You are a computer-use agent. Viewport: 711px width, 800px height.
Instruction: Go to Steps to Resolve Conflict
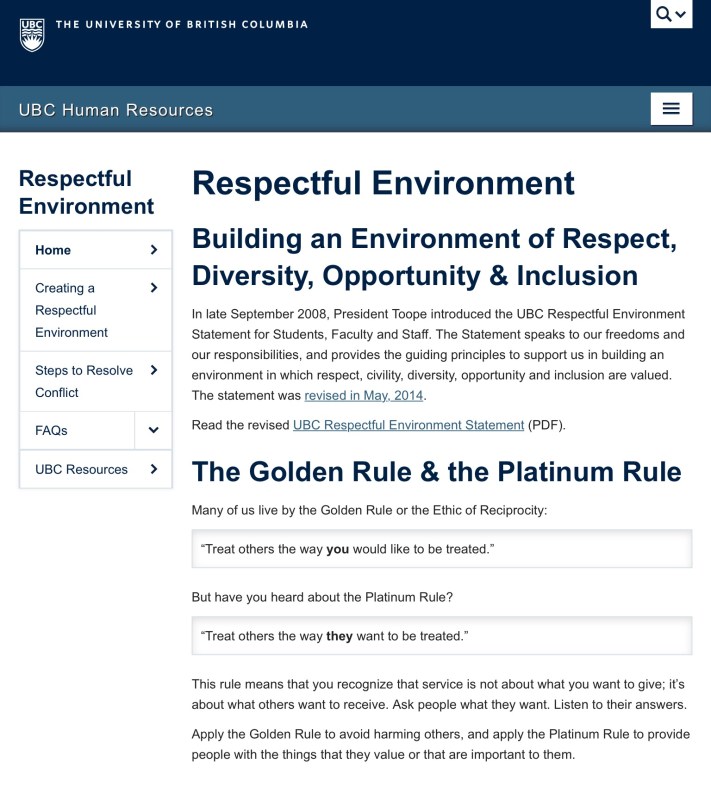click(83, 381)
